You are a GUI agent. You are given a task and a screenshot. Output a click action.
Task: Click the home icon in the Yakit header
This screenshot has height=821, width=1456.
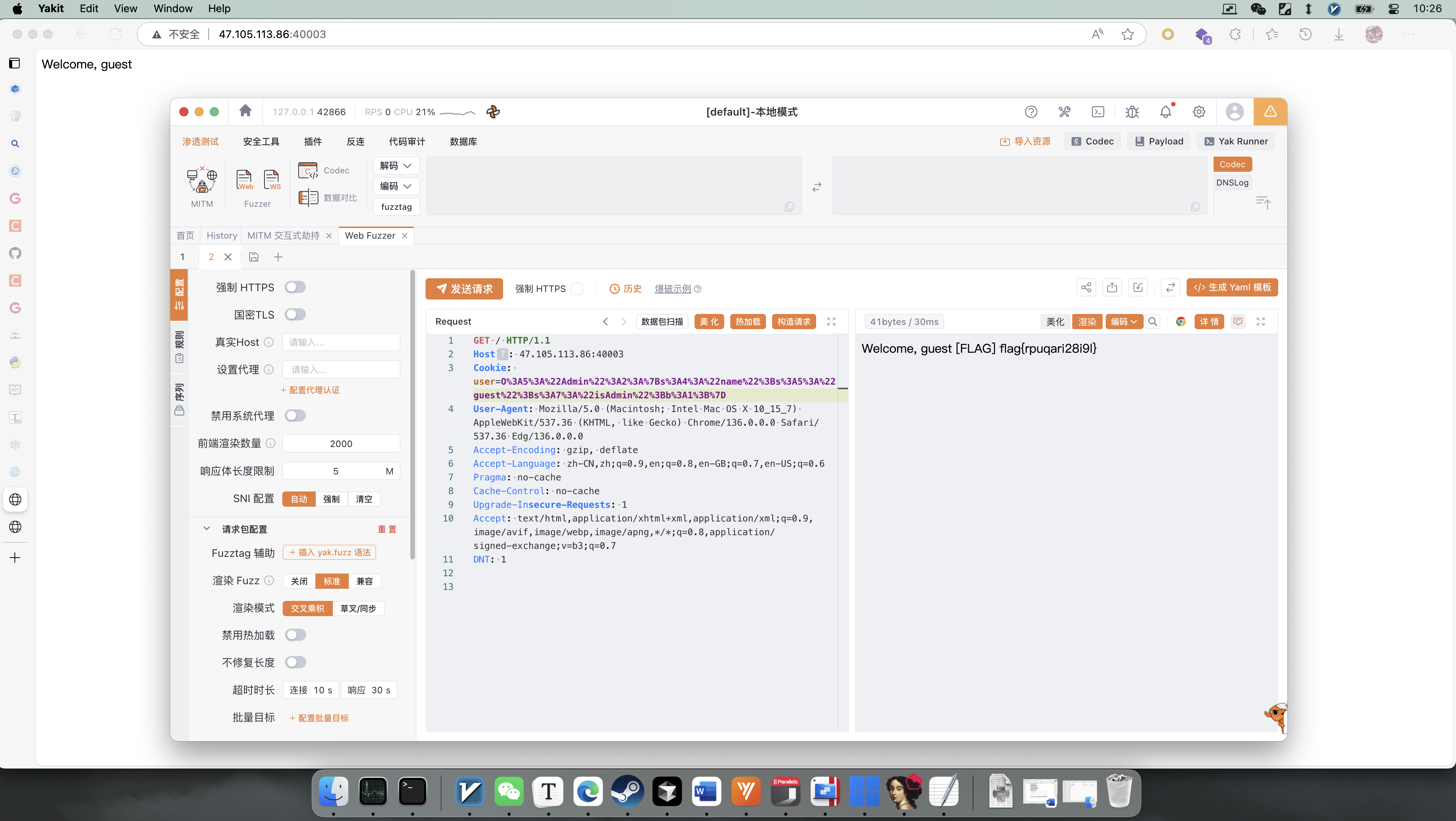245,111
